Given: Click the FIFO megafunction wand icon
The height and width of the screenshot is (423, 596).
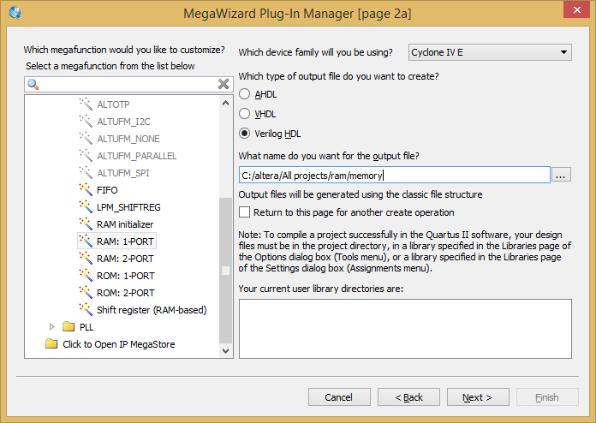Looking at the screenshot, I should point(86,189).
